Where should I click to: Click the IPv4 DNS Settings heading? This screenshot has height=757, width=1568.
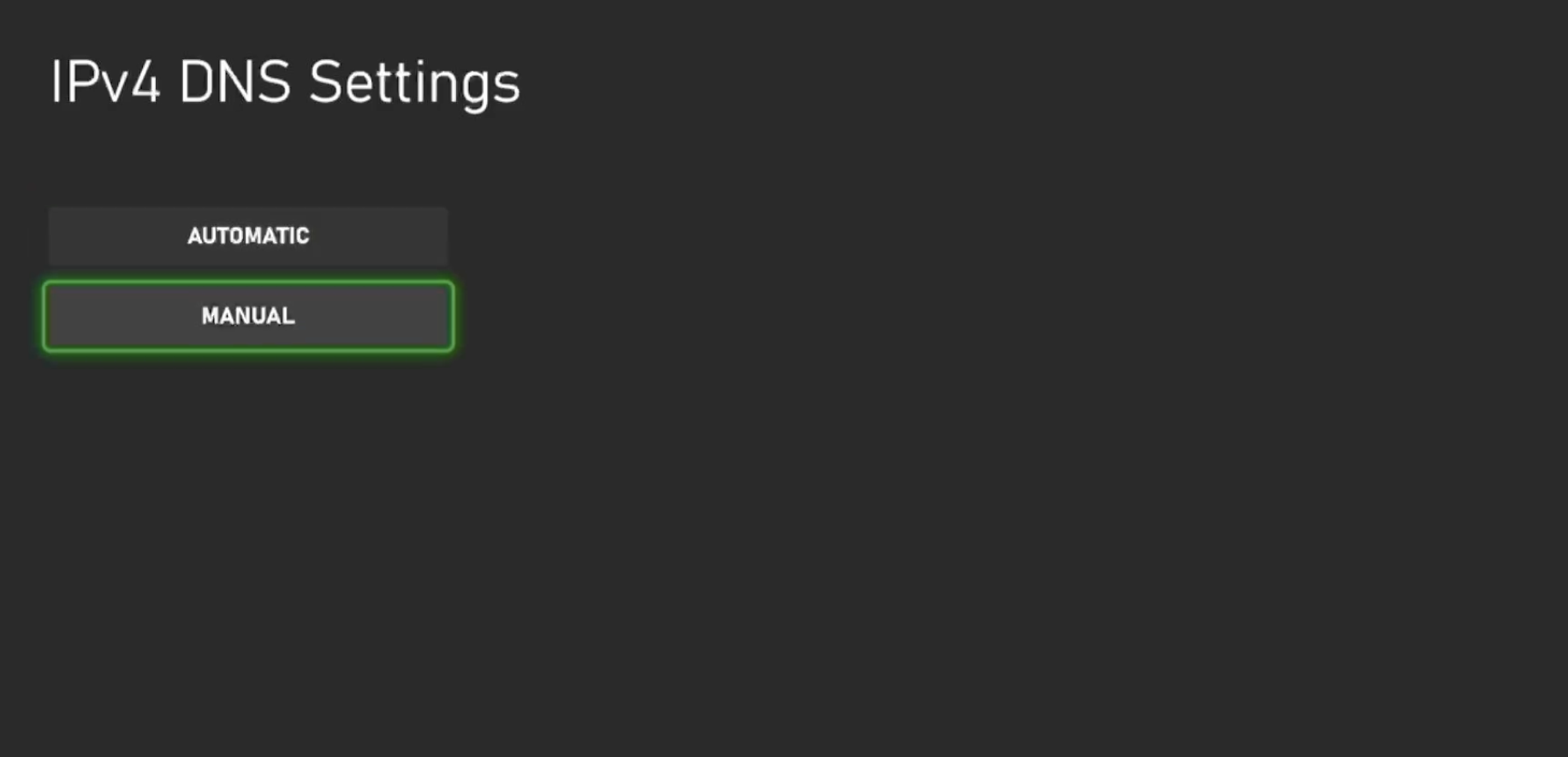[285, 82]
